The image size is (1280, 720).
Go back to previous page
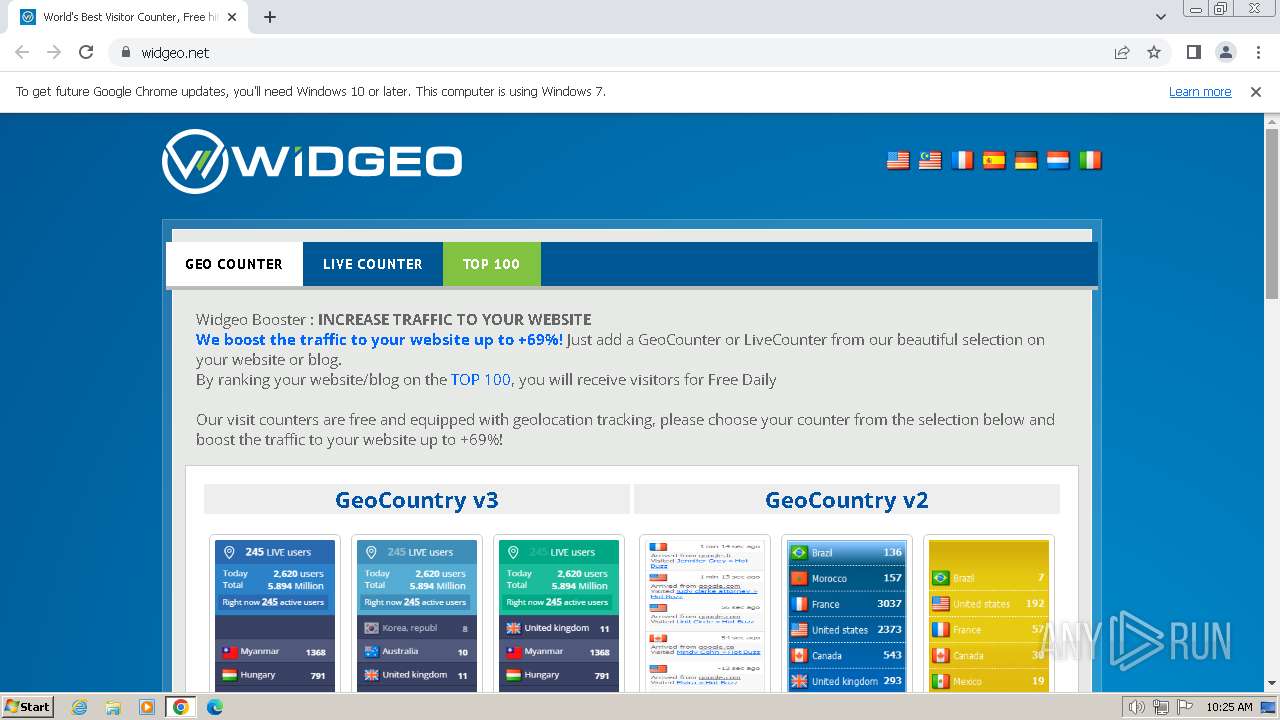pos(22,52)
